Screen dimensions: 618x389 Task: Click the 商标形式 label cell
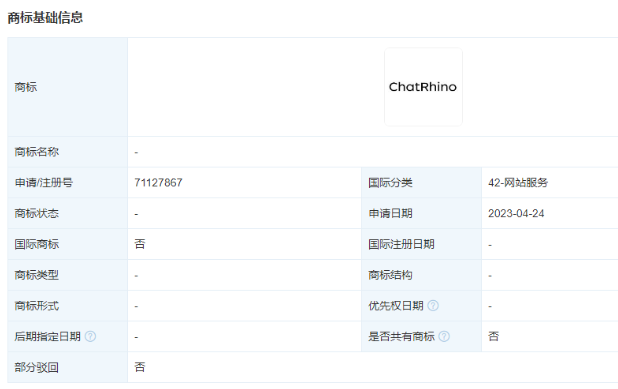tap(67, 306)
